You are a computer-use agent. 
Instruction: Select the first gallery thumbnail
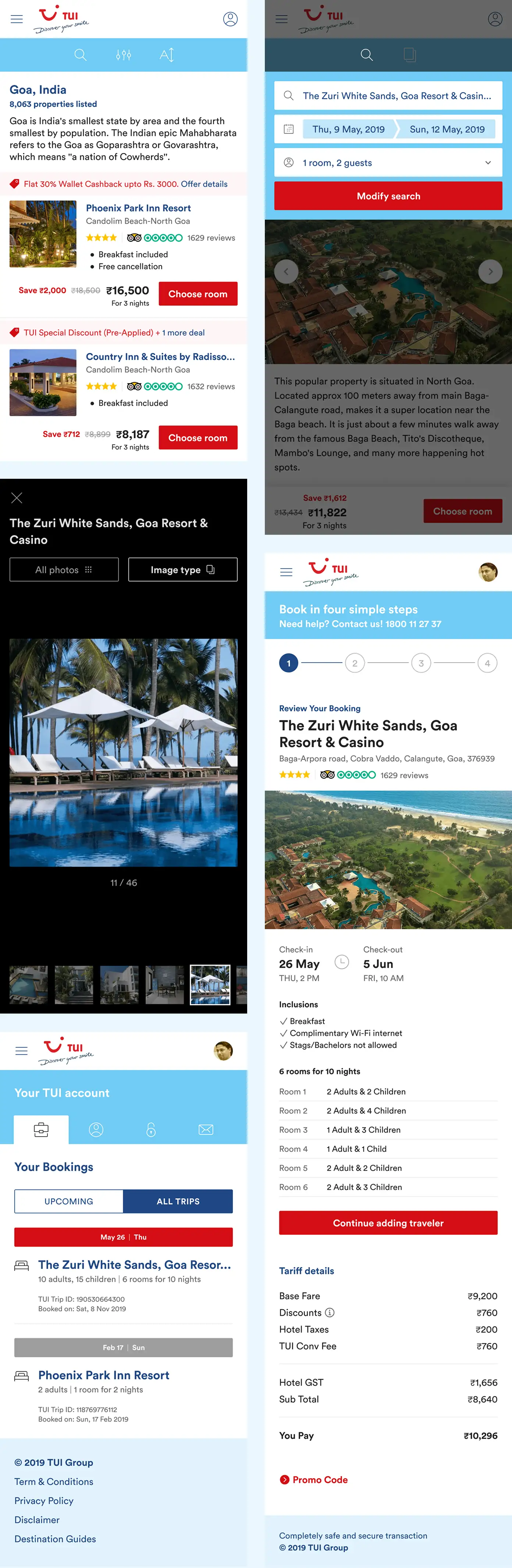(x=29, y=984)
